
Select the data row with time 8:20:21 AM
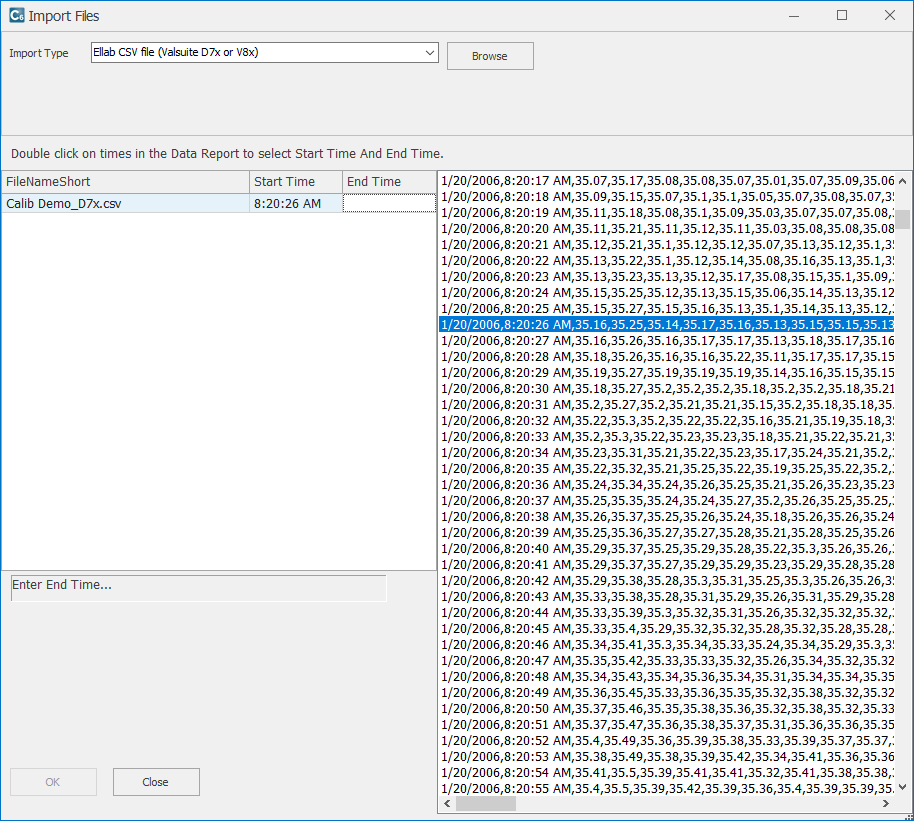pos(667,245)
